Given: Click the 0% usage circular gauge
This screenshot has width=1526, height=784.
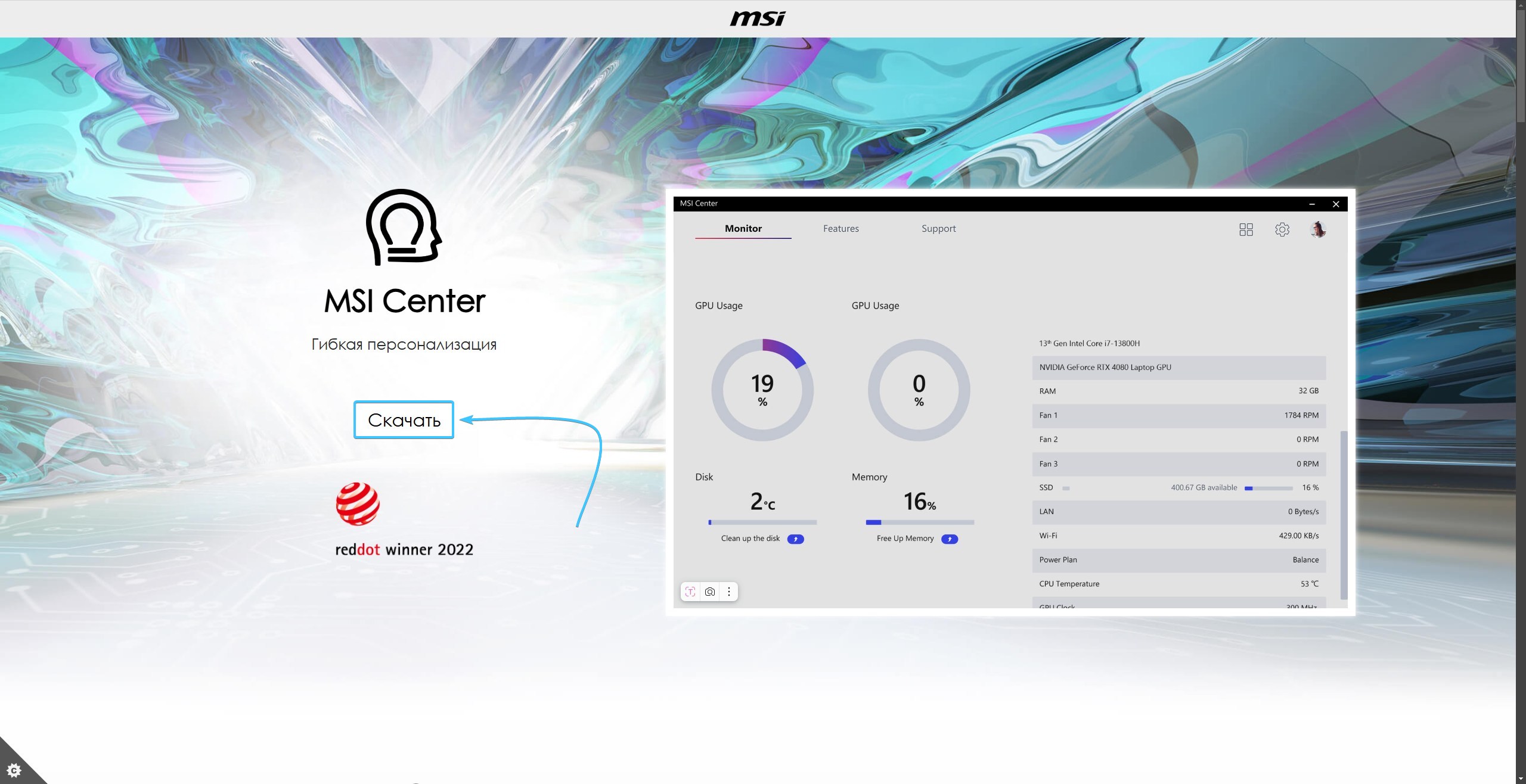Looking at the screenshot, I should tap(919, 390).
